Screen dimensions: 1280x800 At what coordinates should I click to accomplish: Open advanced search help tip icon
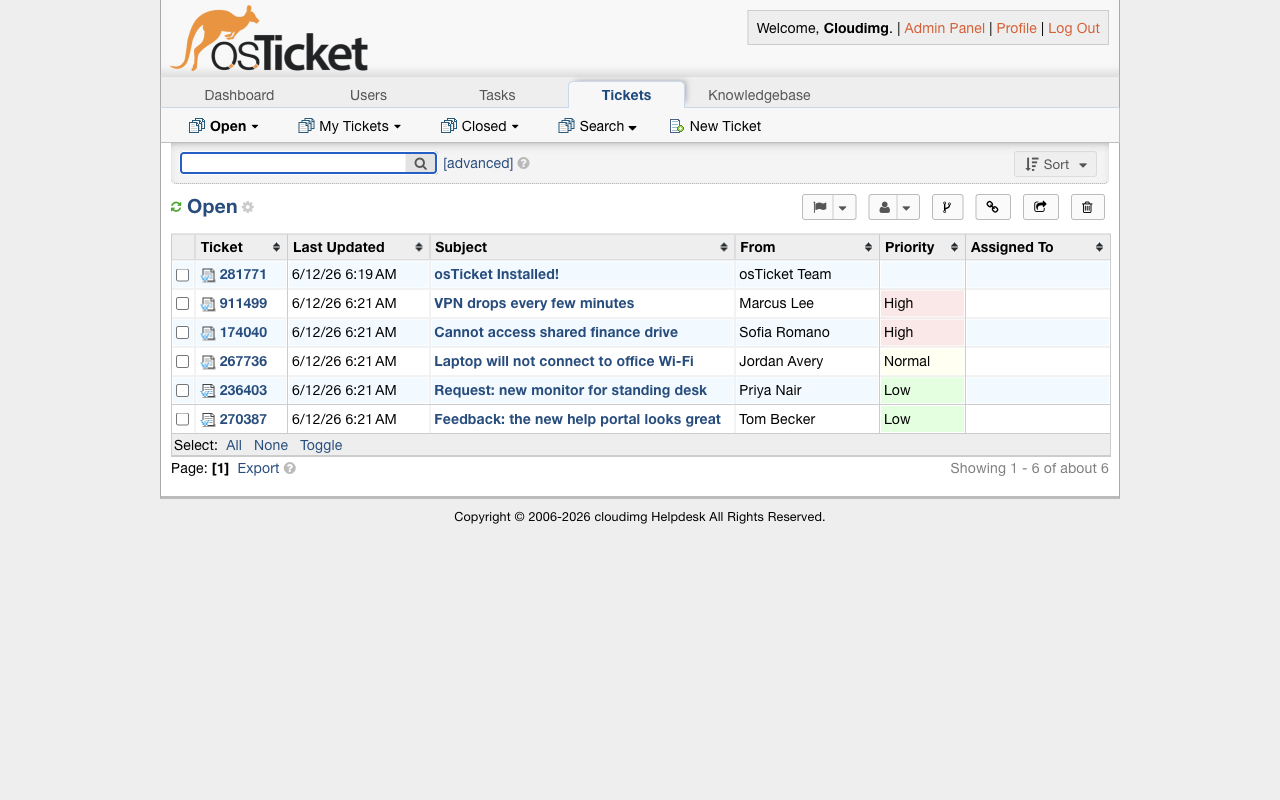523,163
